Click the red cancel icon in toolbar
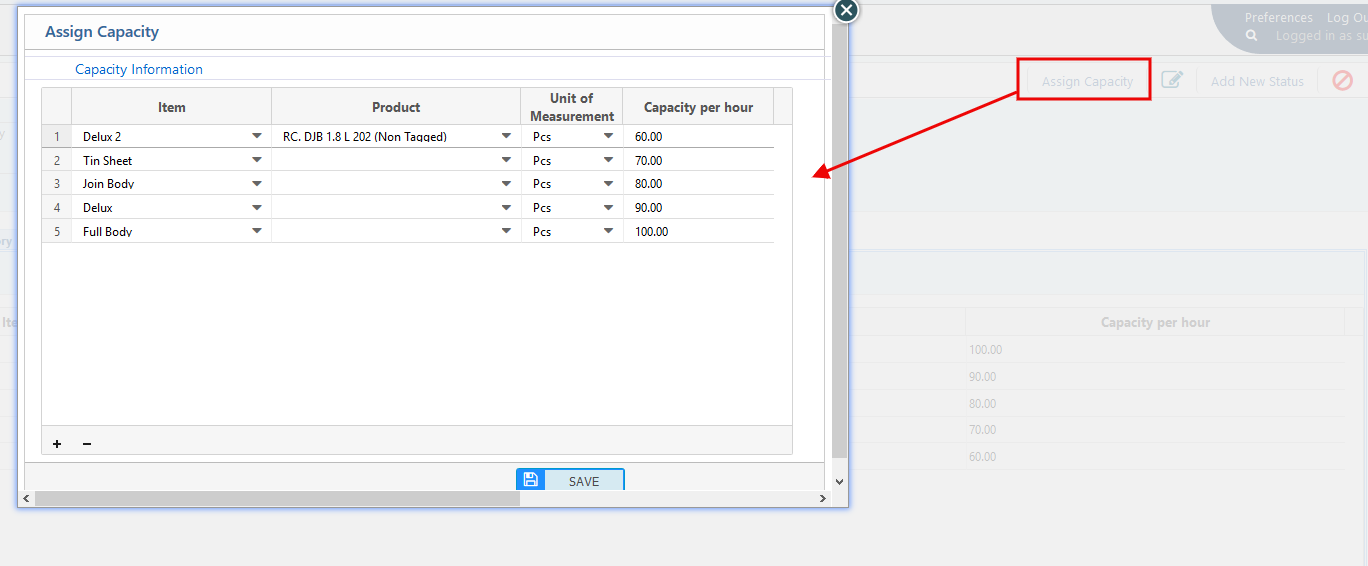Screen dimensions: 1368x566 [x=1342, y=80]
